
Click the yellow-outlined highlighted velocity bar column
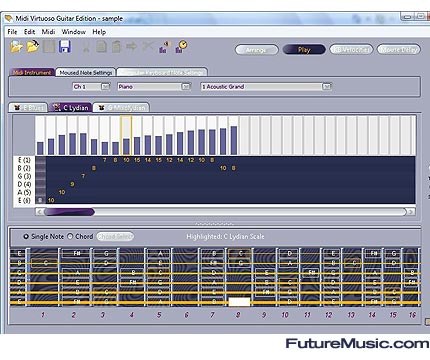coord(126,135)
